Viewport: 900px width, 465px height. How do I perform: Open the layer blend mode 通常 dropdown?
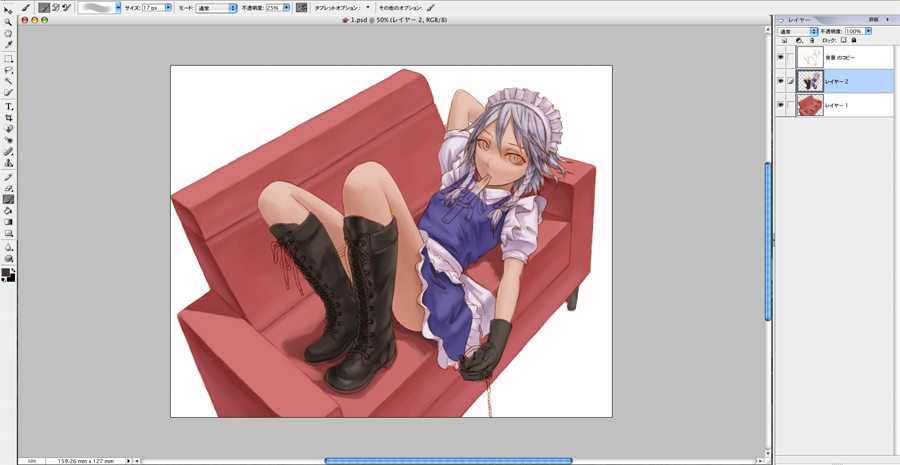[x=797, y=32]
